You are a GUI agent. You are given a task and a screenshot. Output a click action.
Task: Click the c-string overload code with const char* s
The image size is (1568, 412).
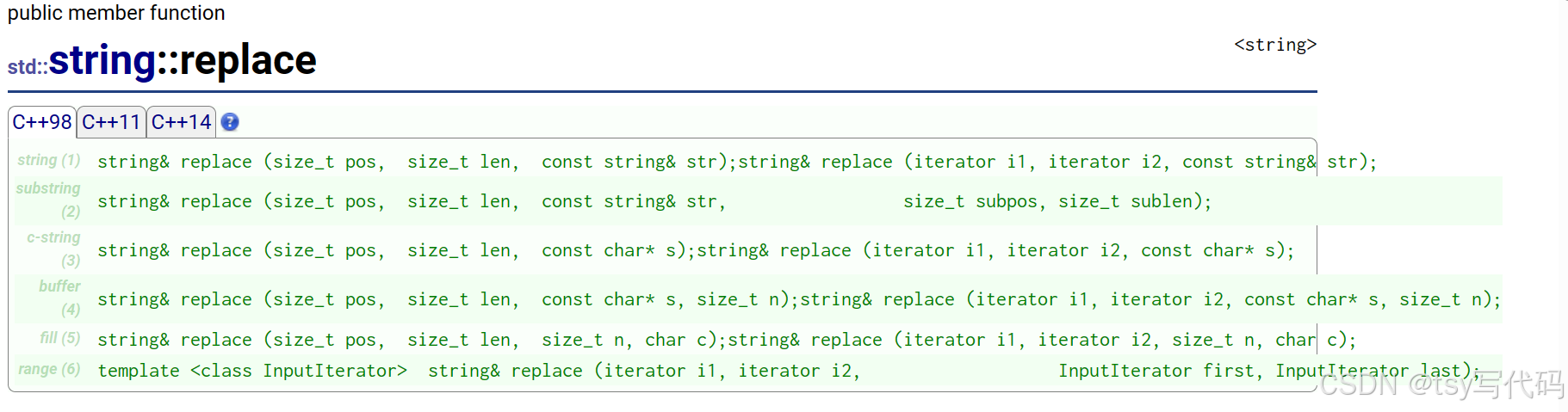point(696,250)
